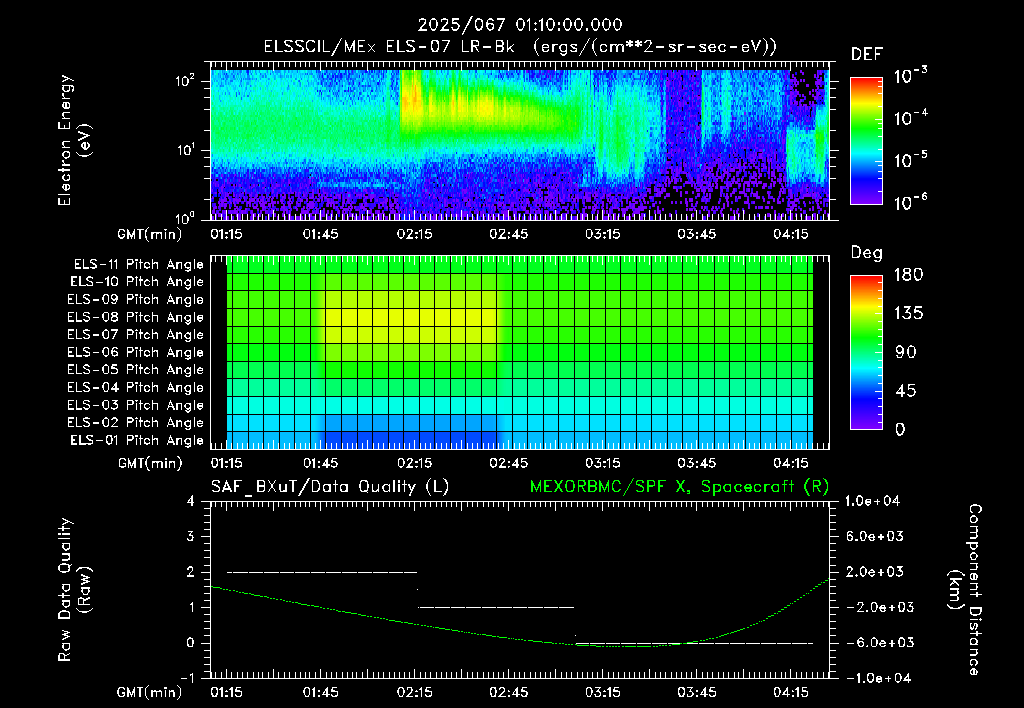Viewport: 1024px width, 708px height.
Task: Click the 90 label on Deg colorbar
Action: (x=906, y=352)
